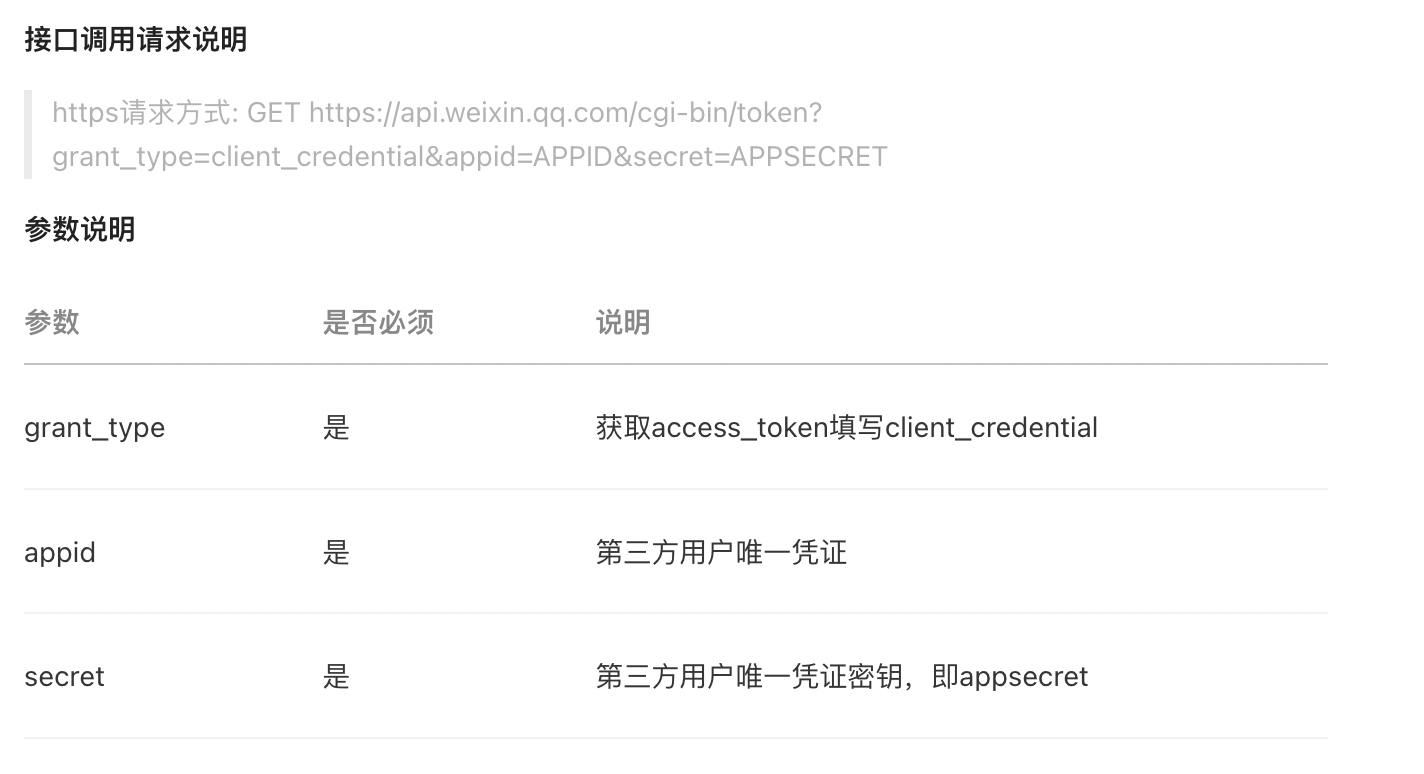Click the grant_type=client_credential request line
This screenshot has width=1424, height=774.
point(470,157)
